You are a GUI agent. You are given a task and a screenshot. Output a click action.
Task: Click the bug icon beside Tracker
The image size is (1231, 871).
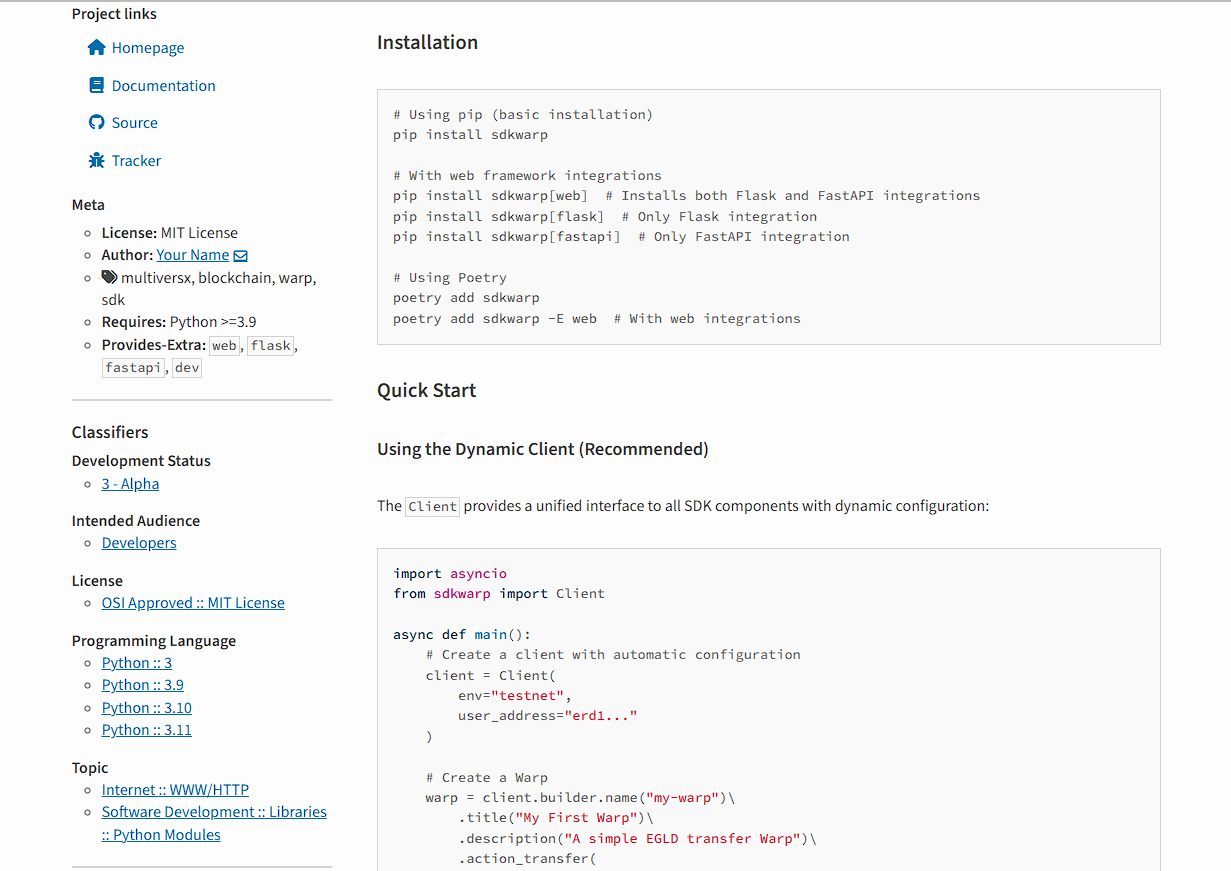[x=96, y=160]
